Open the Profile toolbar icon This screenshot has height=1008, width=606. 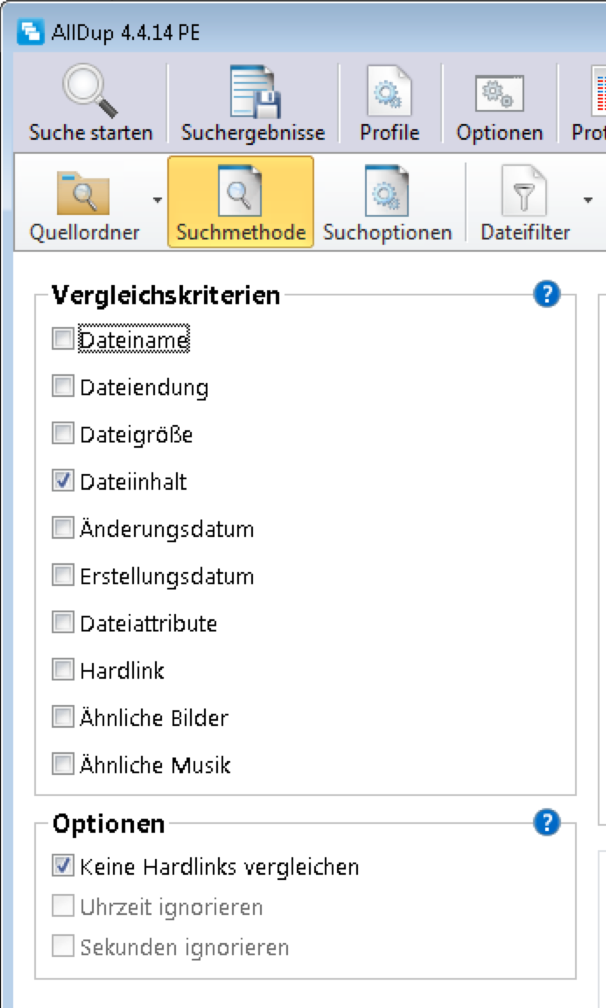point(389,92)
